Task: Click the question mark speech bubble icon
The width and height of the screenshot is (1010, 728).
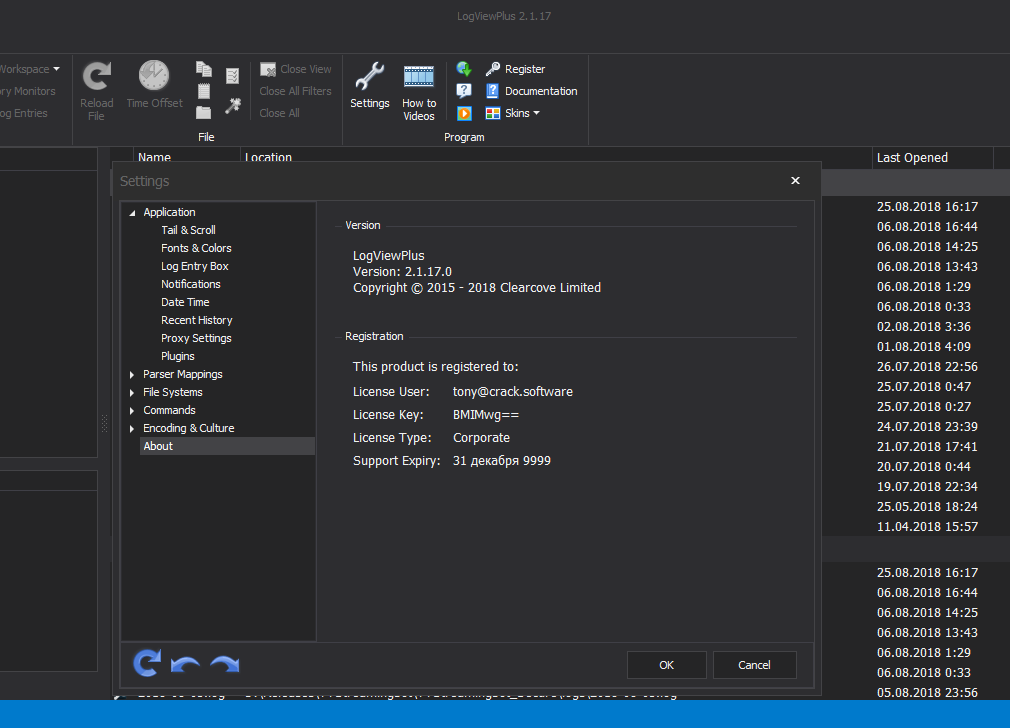Action: pos(464,91)
